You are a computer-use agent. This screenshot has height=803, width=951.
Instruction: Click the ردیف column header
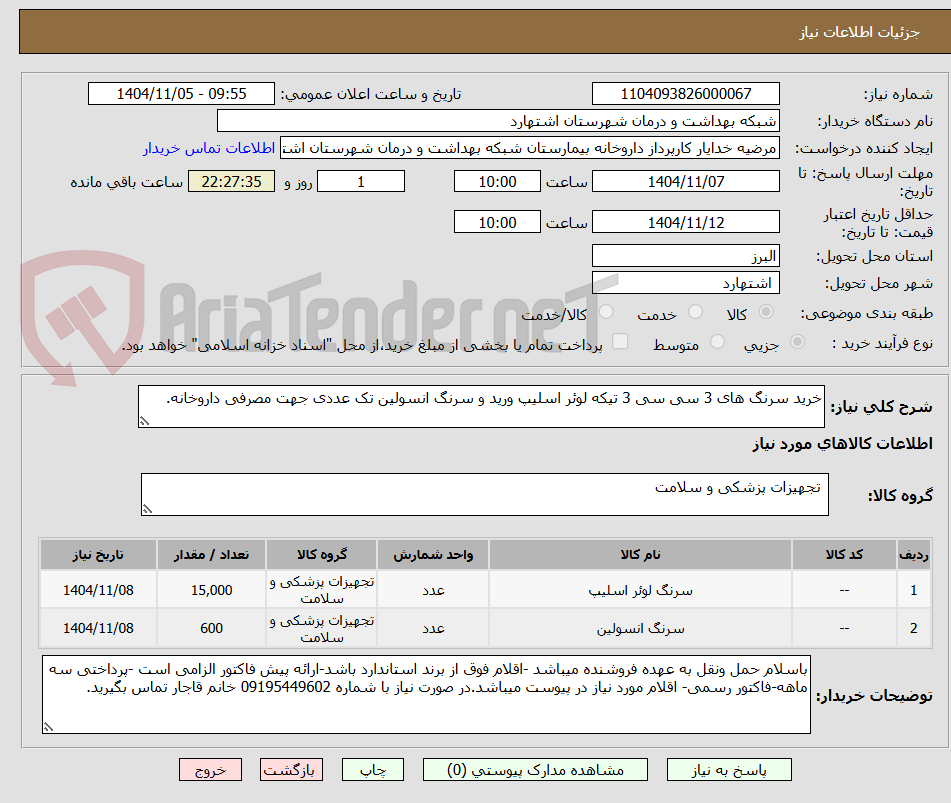pos(913,554)
